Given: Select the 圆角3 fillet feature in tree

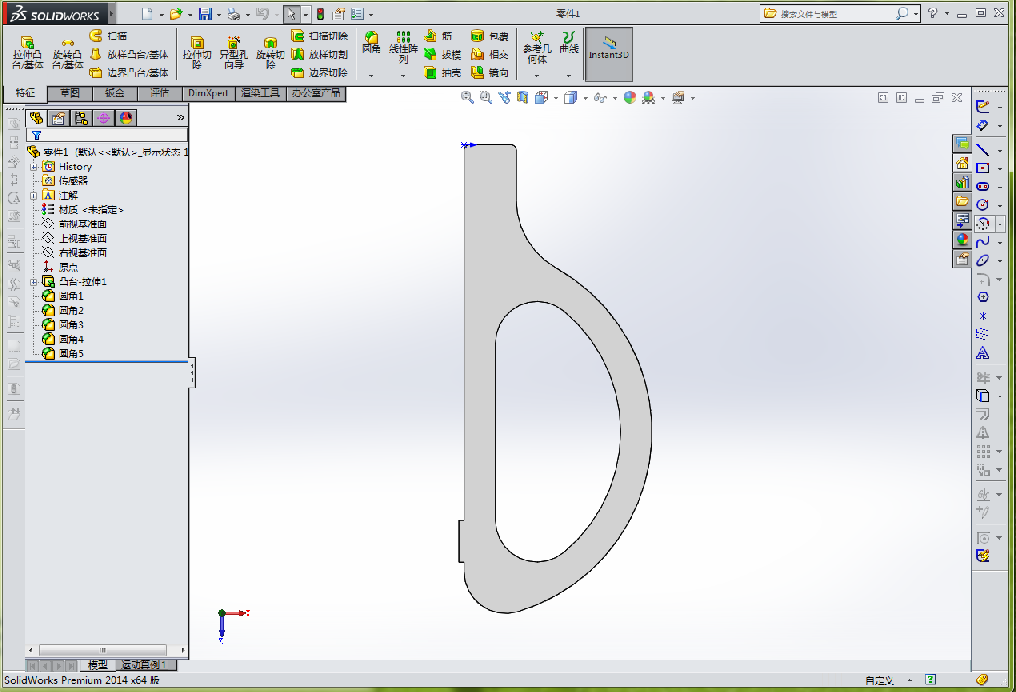Looking at the screenshot, I should click(x=63, y=325).
